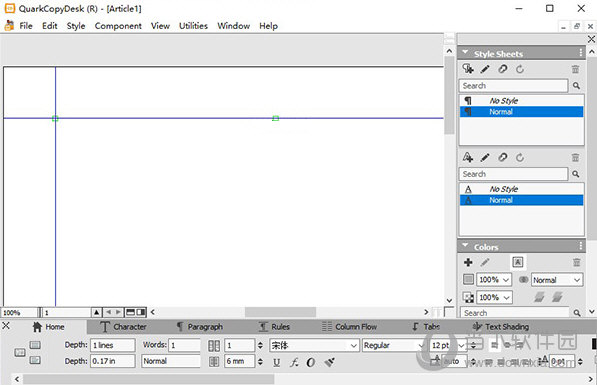Switch to the Paragraph tab
597x385 pixels.
tap(200, 327)
